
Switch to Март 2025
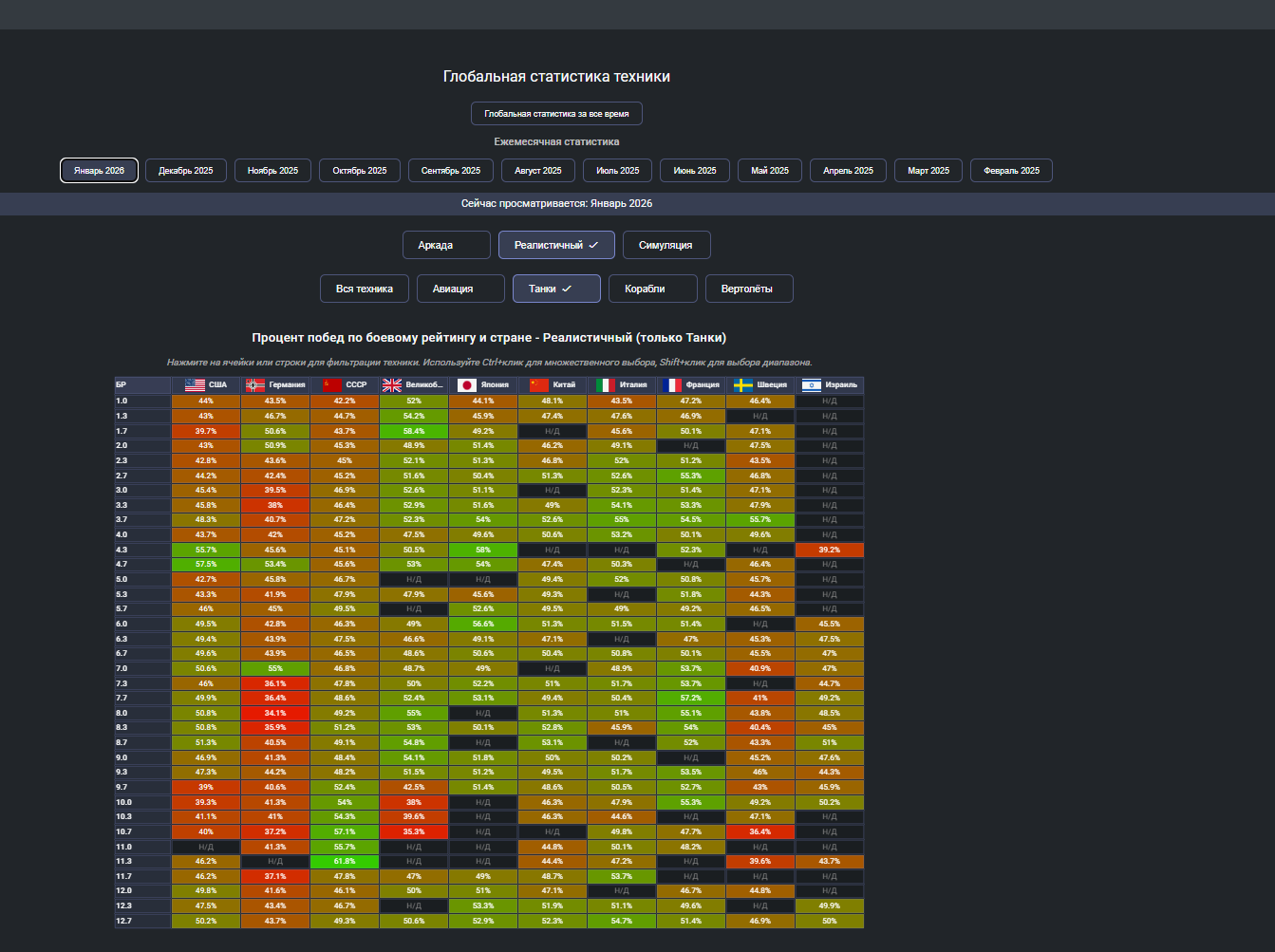pyautogui.click(x=928, y=171)
